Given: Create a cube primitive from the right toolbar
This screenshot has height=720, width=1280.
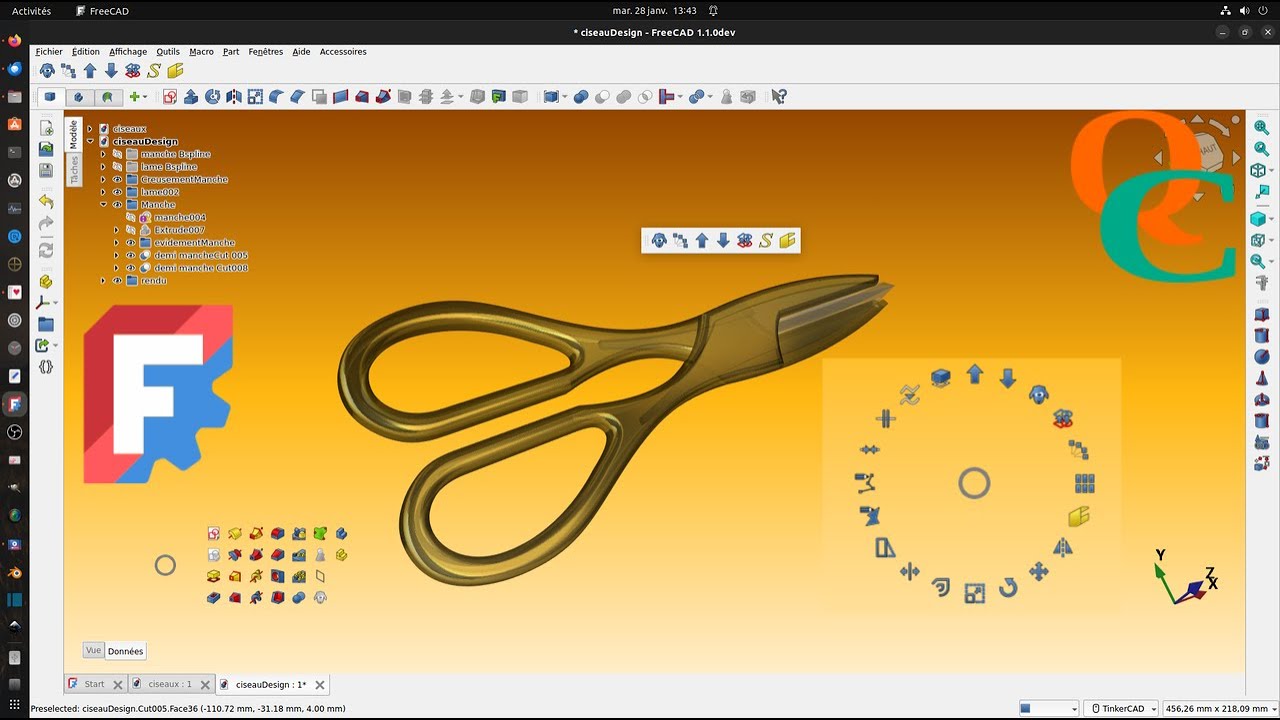Looking at the screenshot, I should 1261,315.
